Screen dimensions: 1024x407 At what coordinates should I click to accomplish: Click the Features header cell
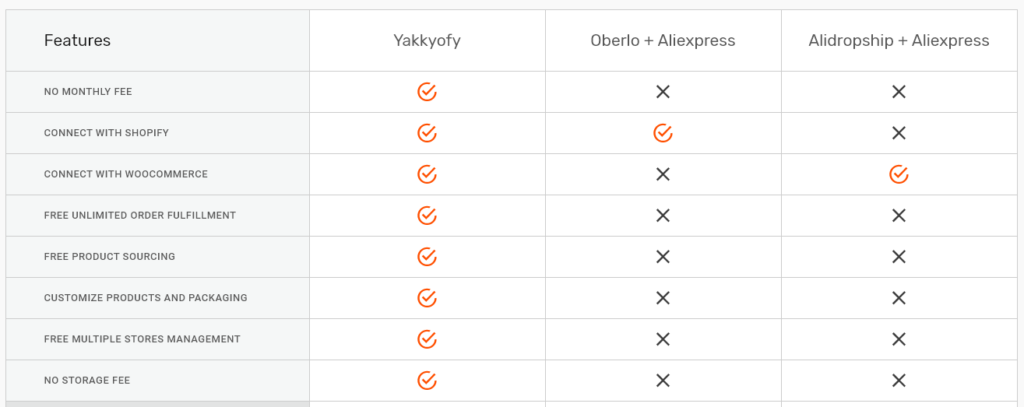click(x=157, y=41)
